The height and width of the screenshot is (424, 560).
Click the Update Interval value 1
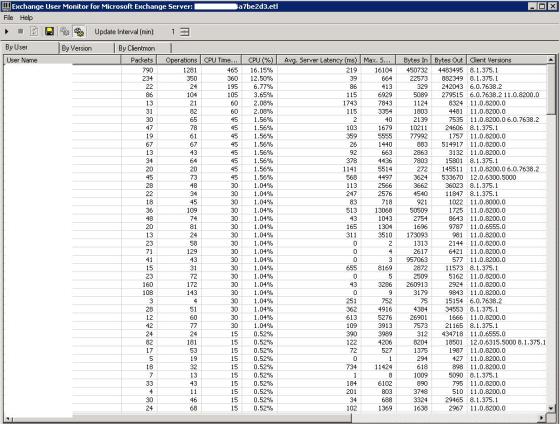click(x=173, y=32)
